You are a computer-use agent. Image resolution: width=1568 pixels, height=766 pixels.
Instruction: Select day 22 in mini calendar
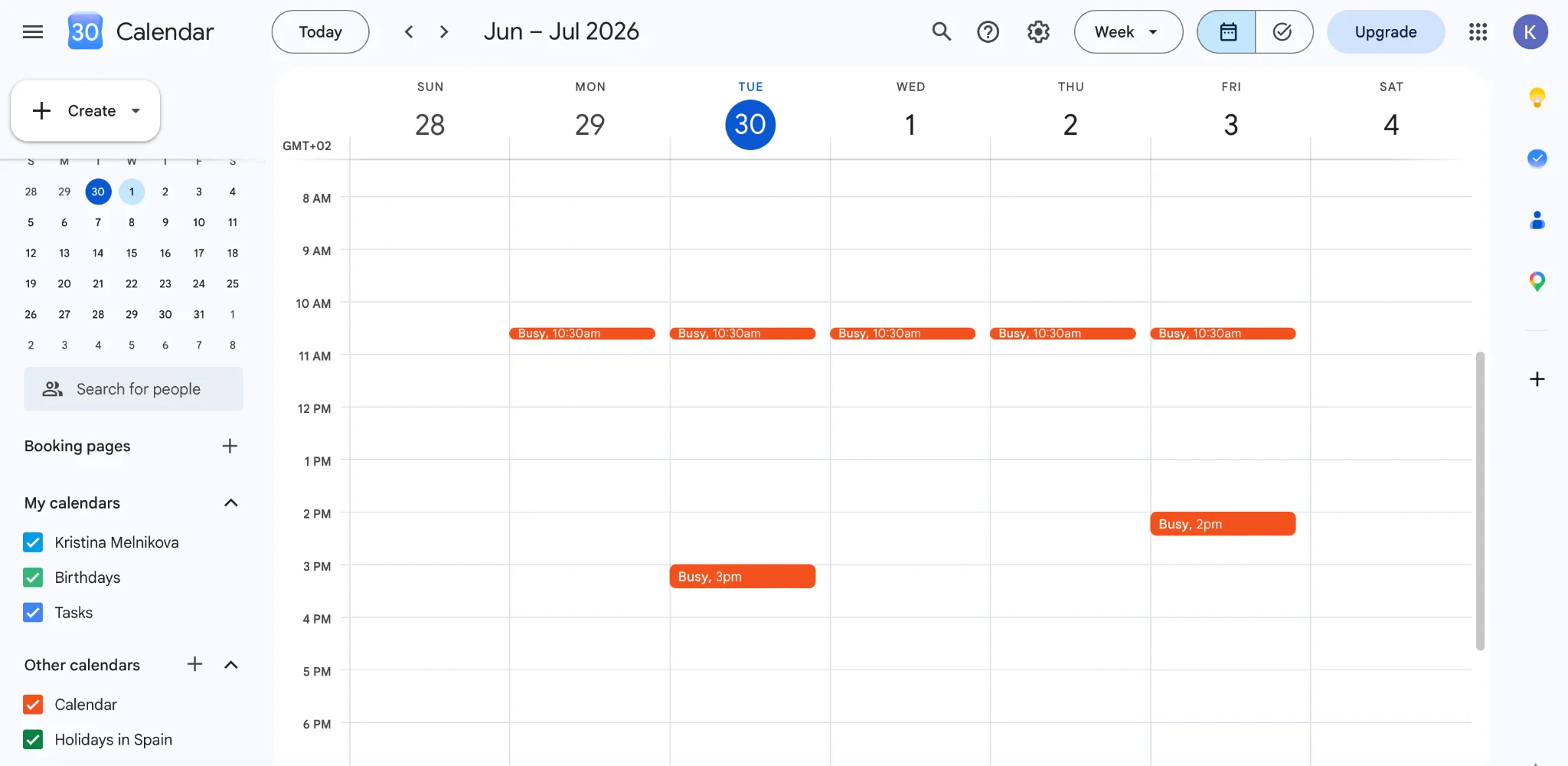[x=132, y=283]
